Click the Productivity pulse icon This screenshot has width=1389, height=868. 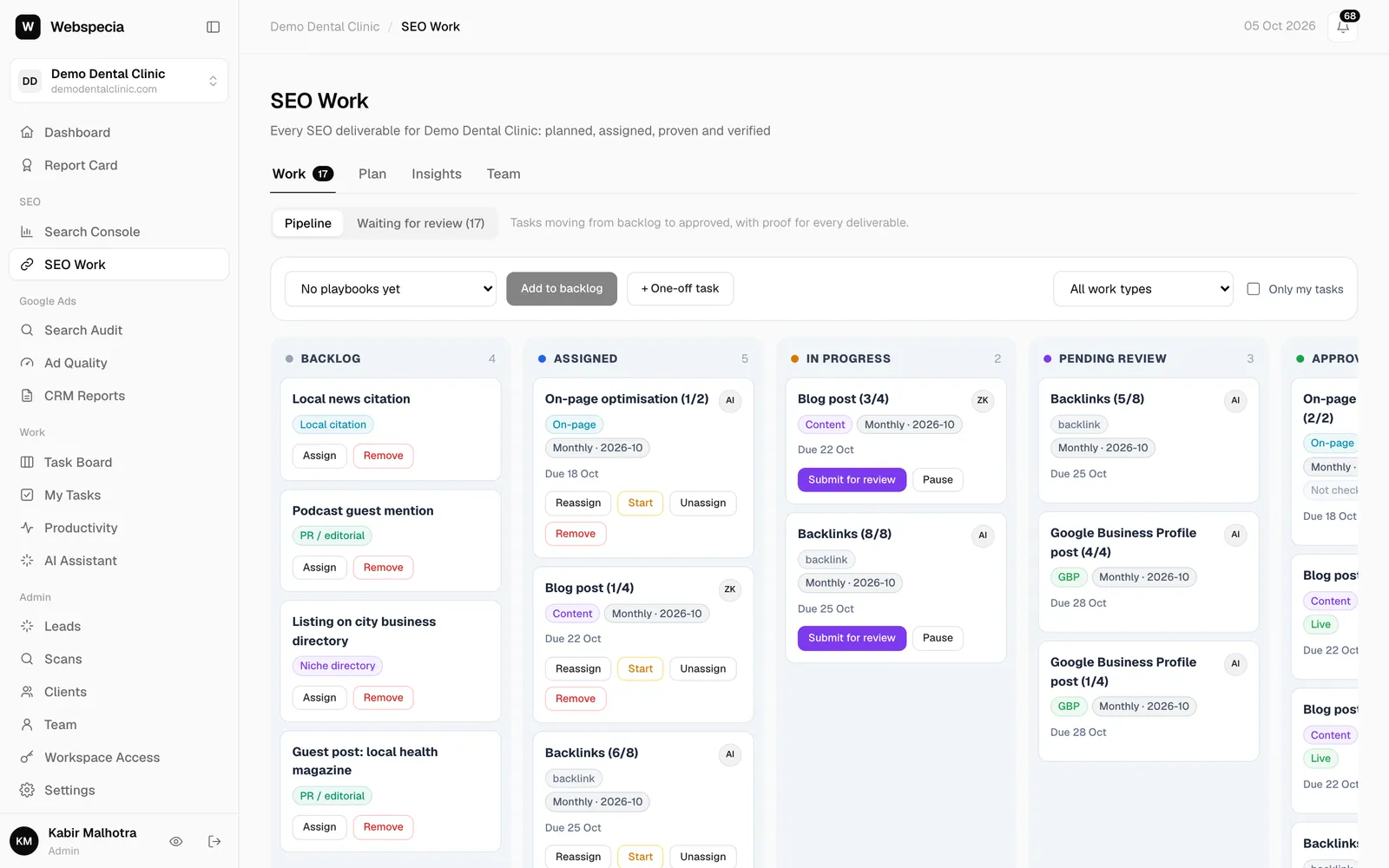point(27,528)
